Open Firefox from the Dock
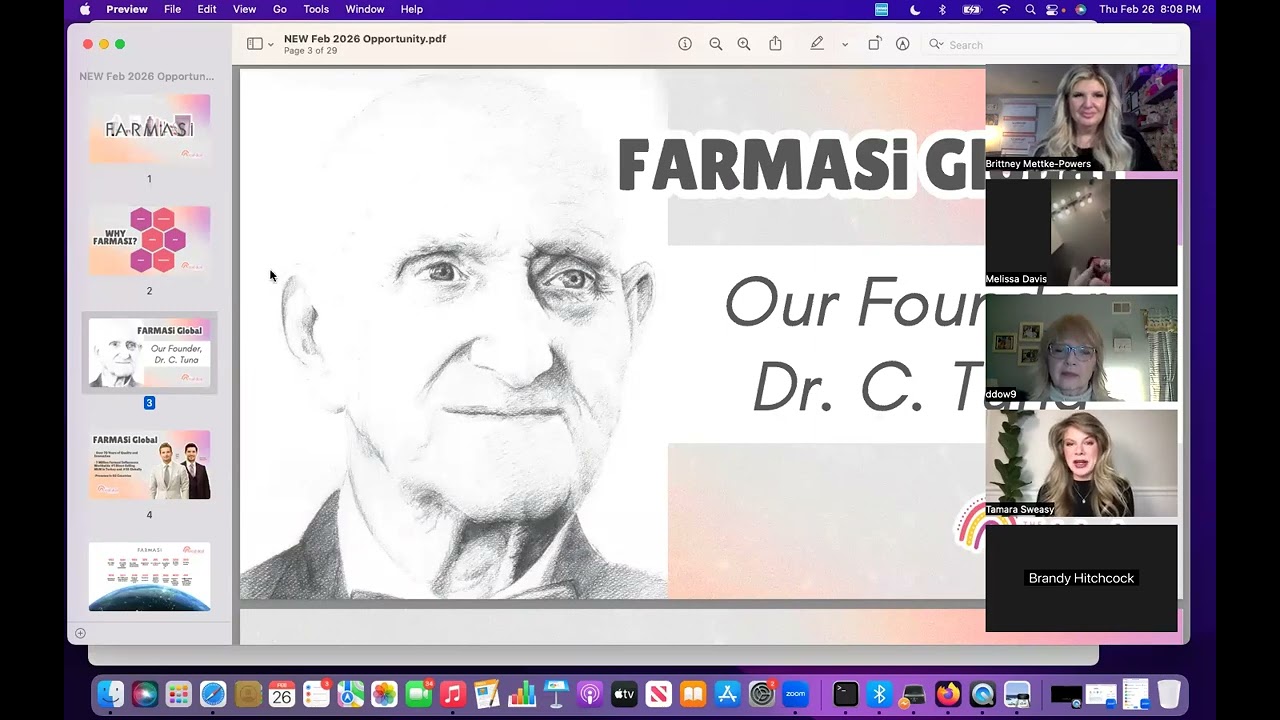Image resolution: width=1280 pixels, height=720 pixels. pos(948,694)
